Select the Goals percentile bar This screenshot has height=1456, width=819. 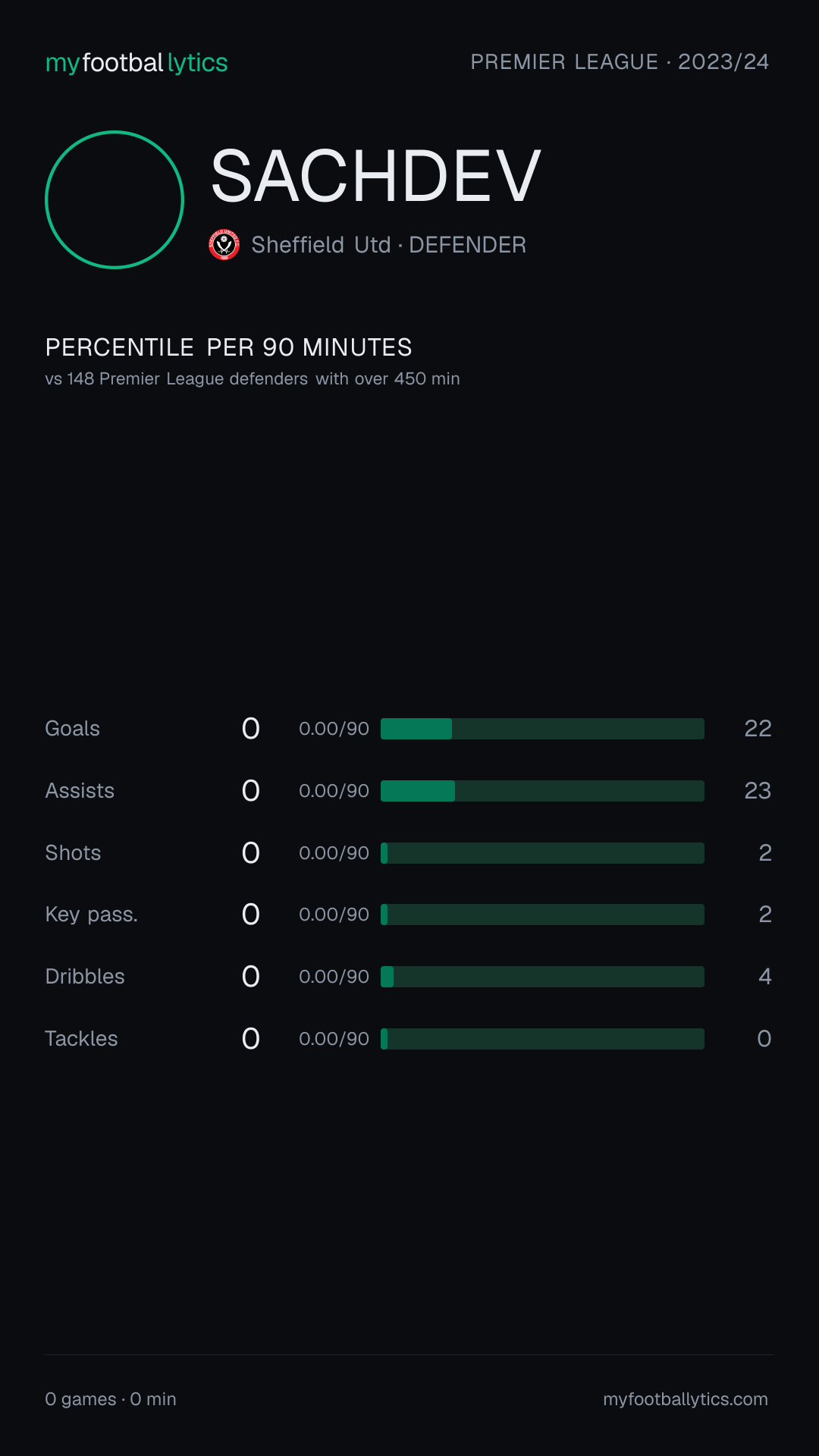point(542,729)
